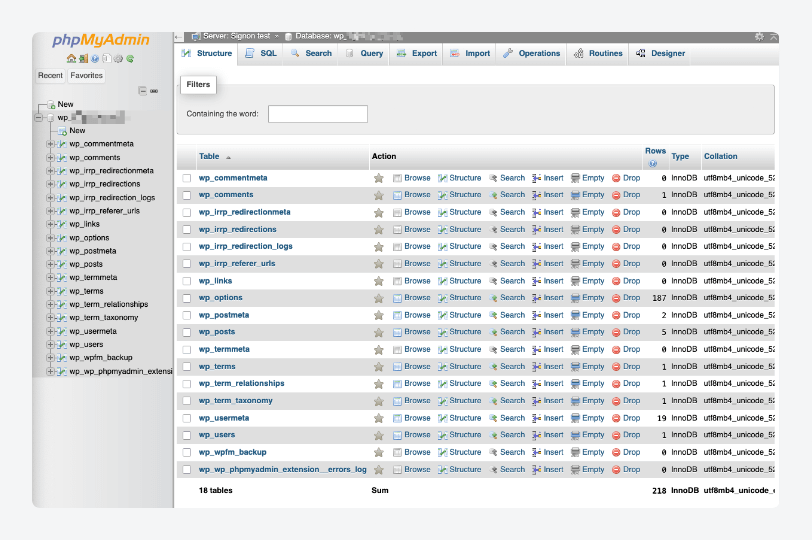Expand wp_posts in the navigation tree
Screen dimensions: 812x540
tap(50, 265)
